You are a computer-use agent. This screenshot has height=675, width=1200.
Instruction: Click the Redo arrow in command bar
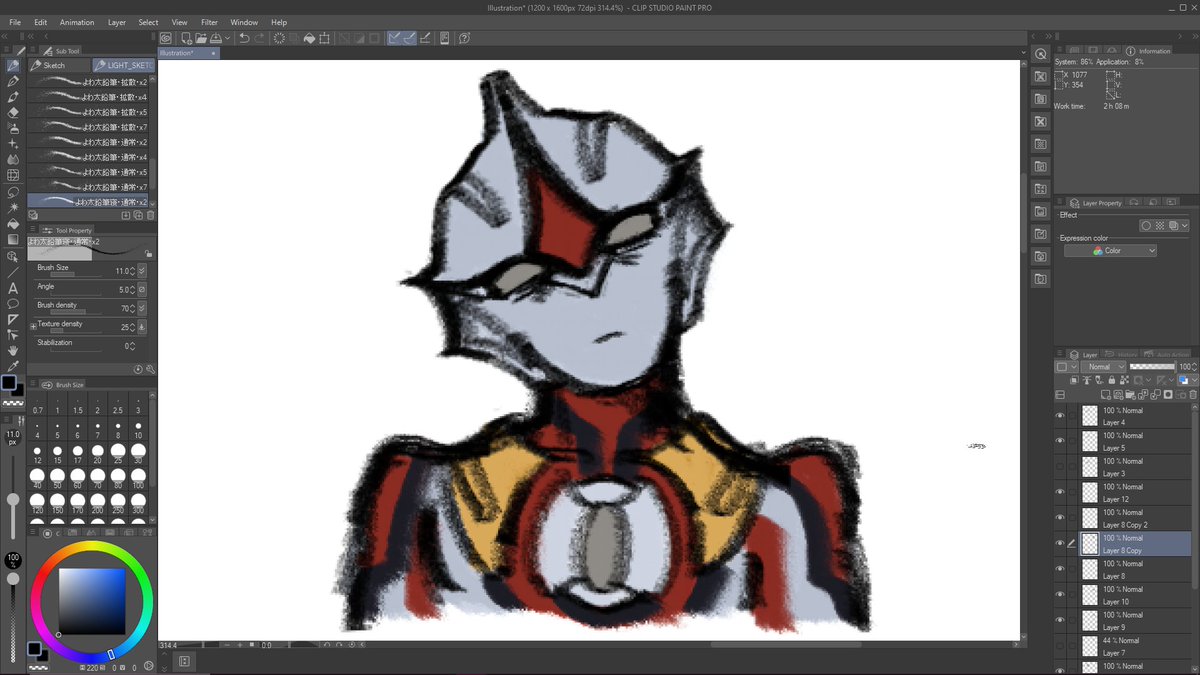(x=260, y=38)
